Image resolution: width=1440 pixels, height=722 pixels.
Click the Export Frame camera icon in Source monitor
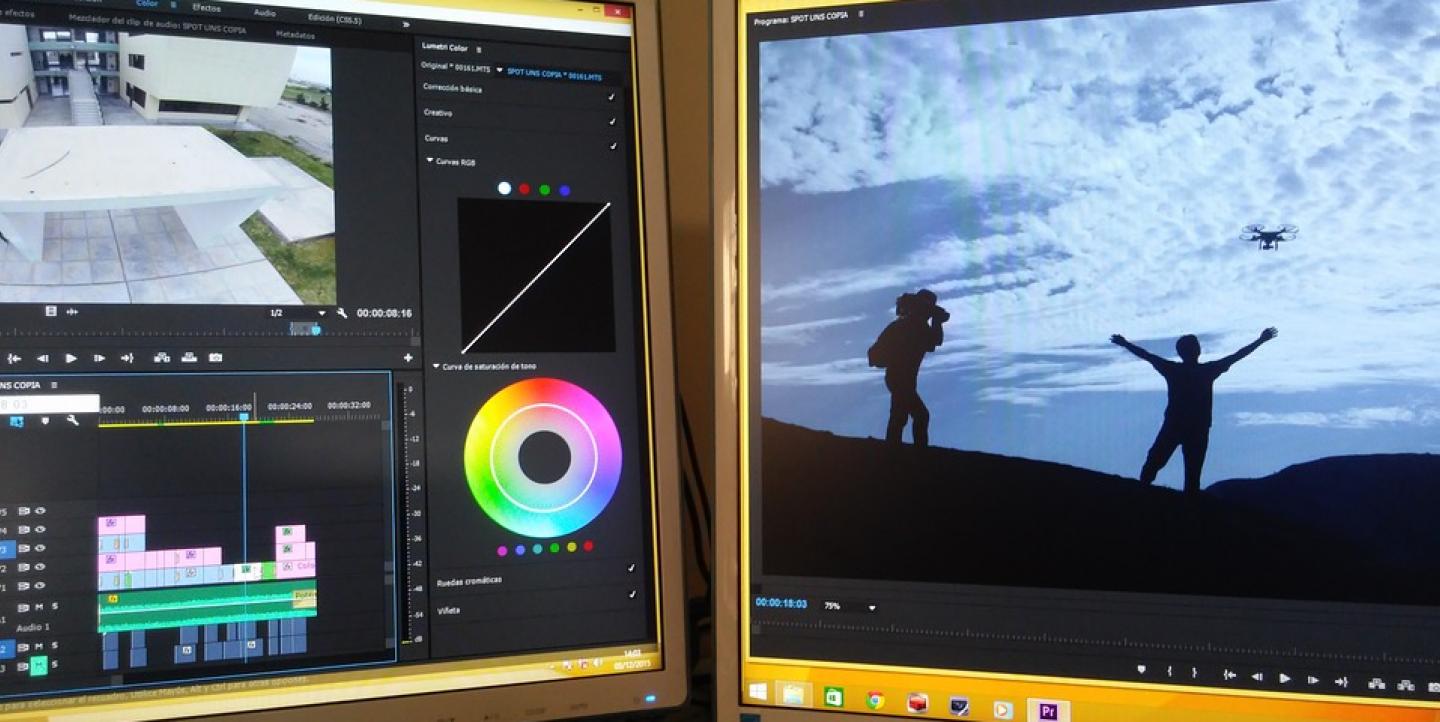pyautogui.click(x=215, y=358)
